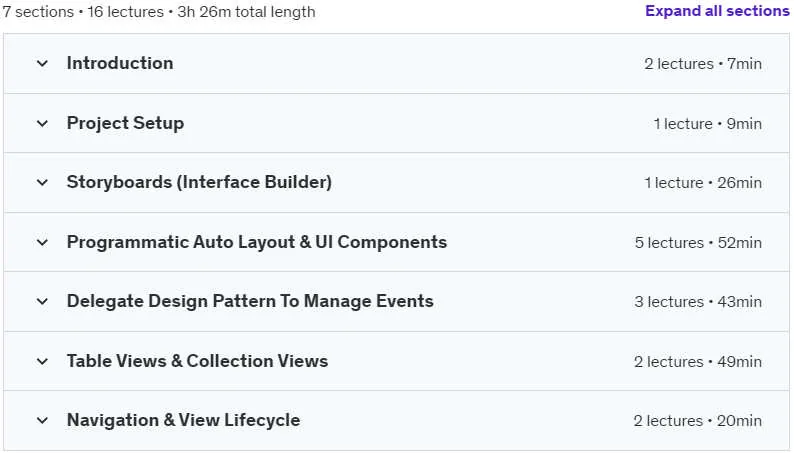Click the '2 lectures • 20min' label
This screenshot has height=453, width=794.
click(698, 421)
